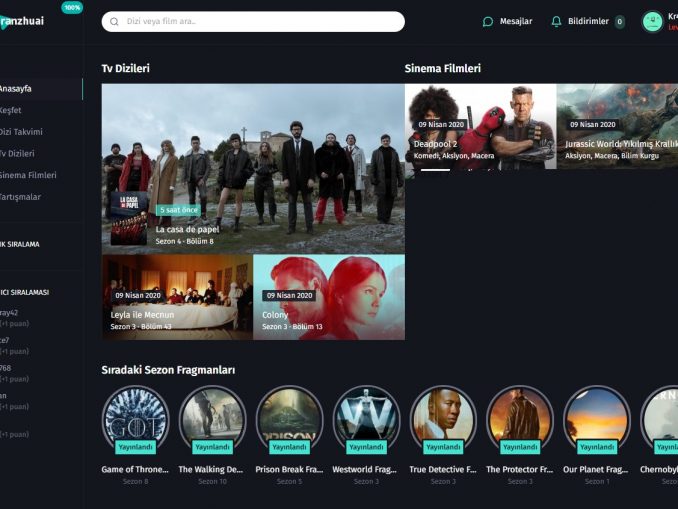Open Sinema Filmleri sidebar item
Screen dimensions: 678x509
(x=28, y=175)
